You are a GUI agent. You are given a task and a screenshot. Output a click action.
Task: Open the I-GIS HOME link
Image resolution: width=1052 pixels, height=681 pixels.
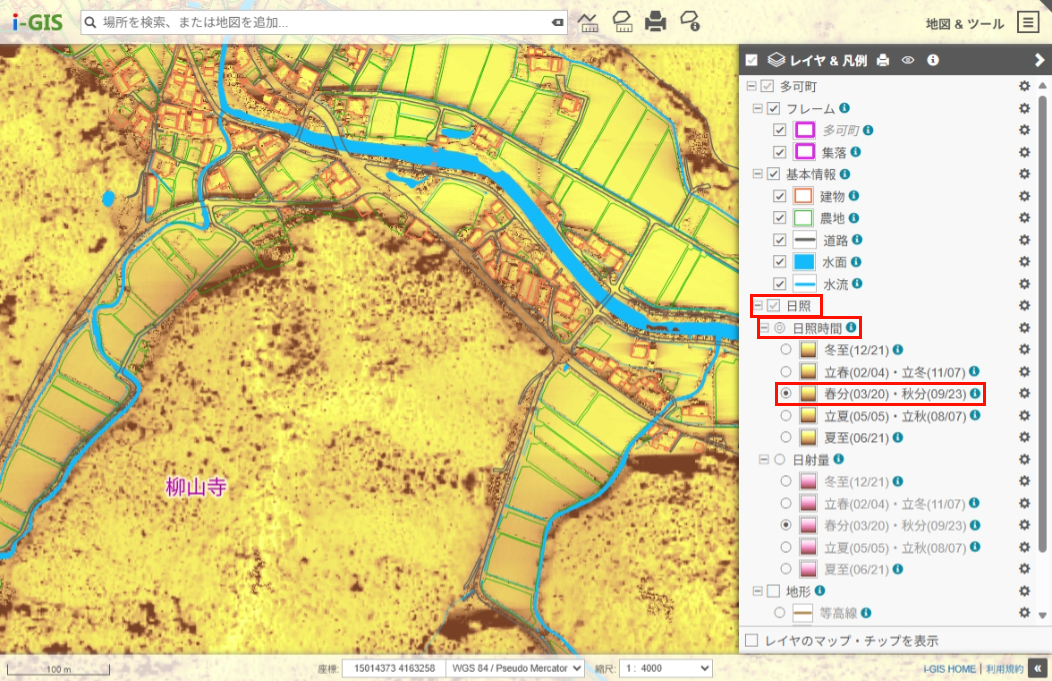[x=949, y=669]
